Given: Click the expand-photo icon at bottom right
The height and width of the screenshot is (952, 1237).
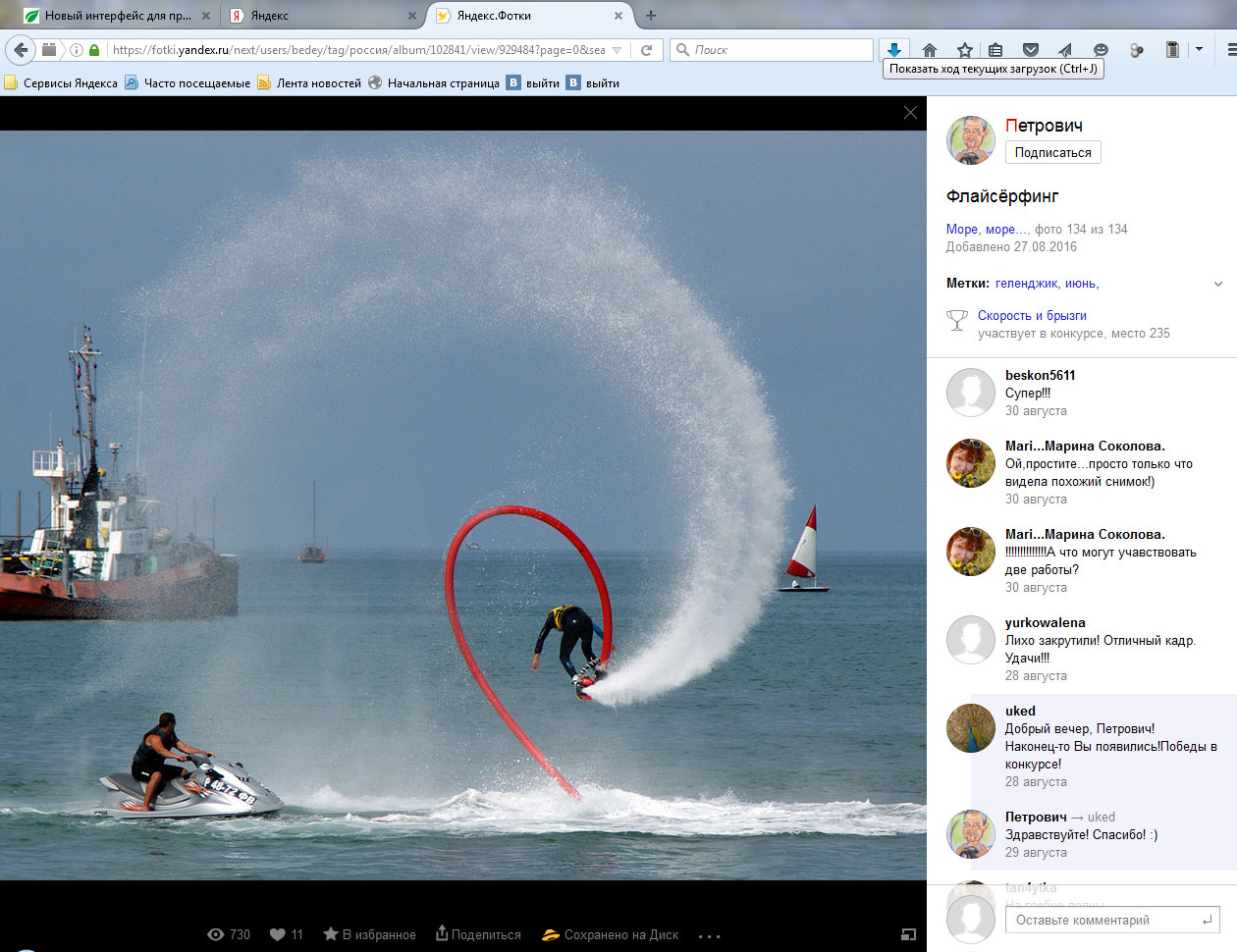Looking at the screenshot, I should tap(908, 934).
